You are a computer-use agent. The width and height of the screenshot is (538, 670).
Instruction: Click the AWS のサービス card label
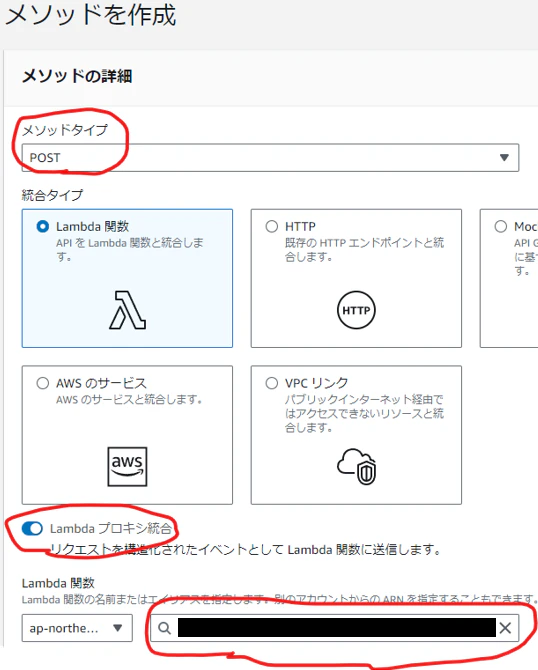click(x=101, y=383)
